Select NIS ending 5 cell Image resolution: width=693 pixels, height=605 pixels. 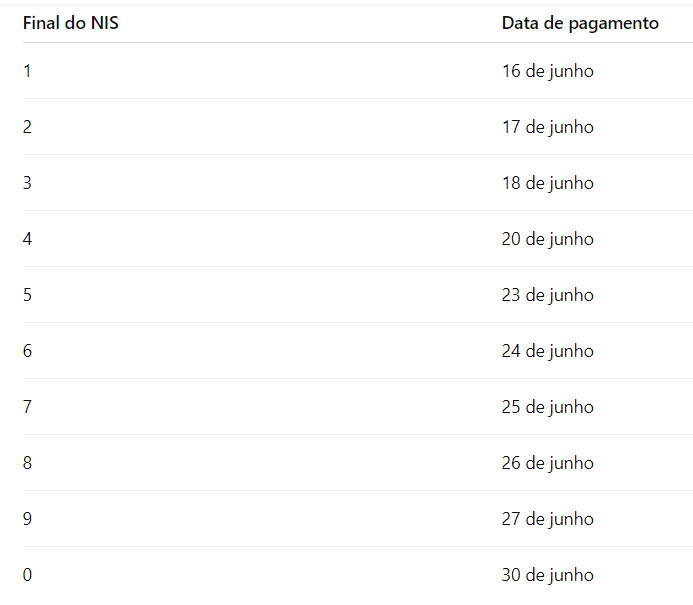pyautogui.click(x=27, y=295)
